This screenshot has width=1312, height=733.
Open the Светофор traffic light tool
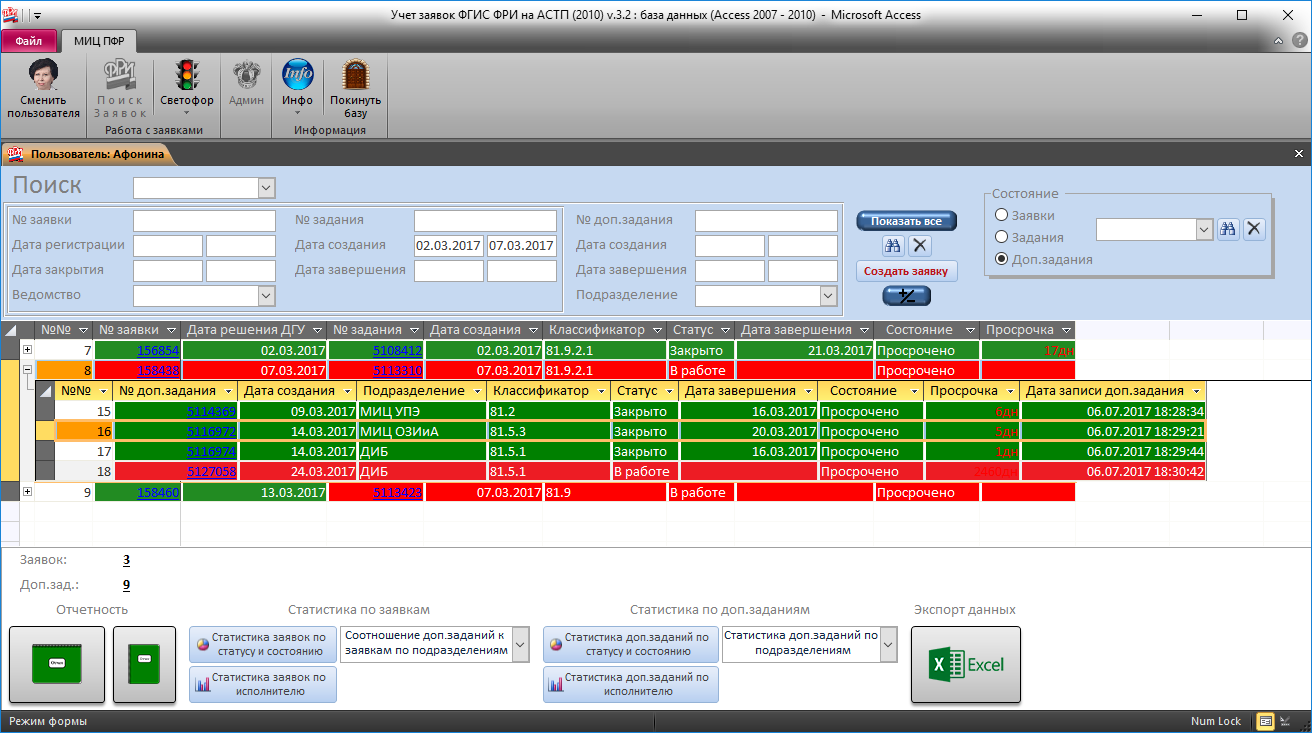click(x=186, y=76)
